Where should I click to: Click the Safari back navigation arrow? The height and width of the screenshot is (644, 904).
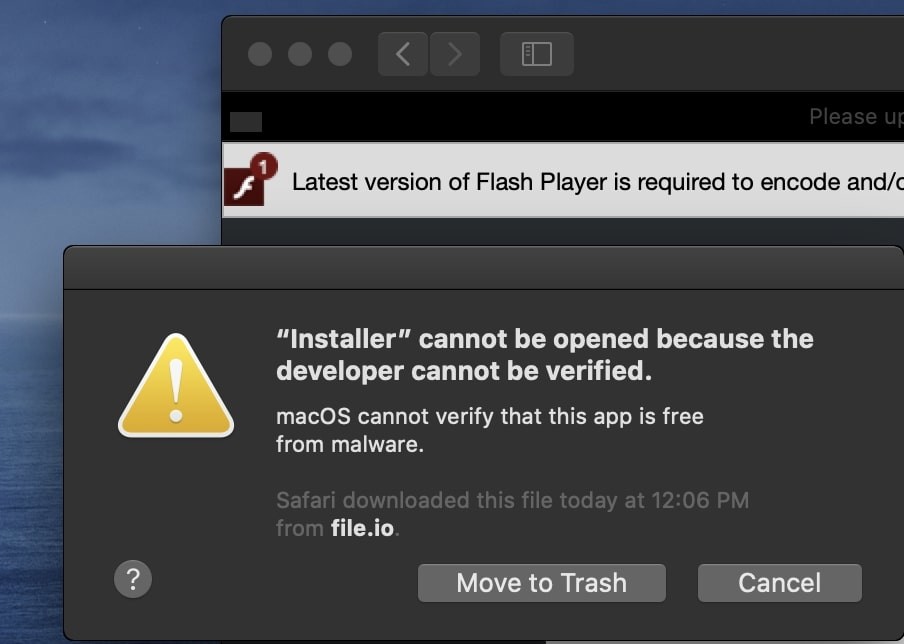(x=402, y=54)
